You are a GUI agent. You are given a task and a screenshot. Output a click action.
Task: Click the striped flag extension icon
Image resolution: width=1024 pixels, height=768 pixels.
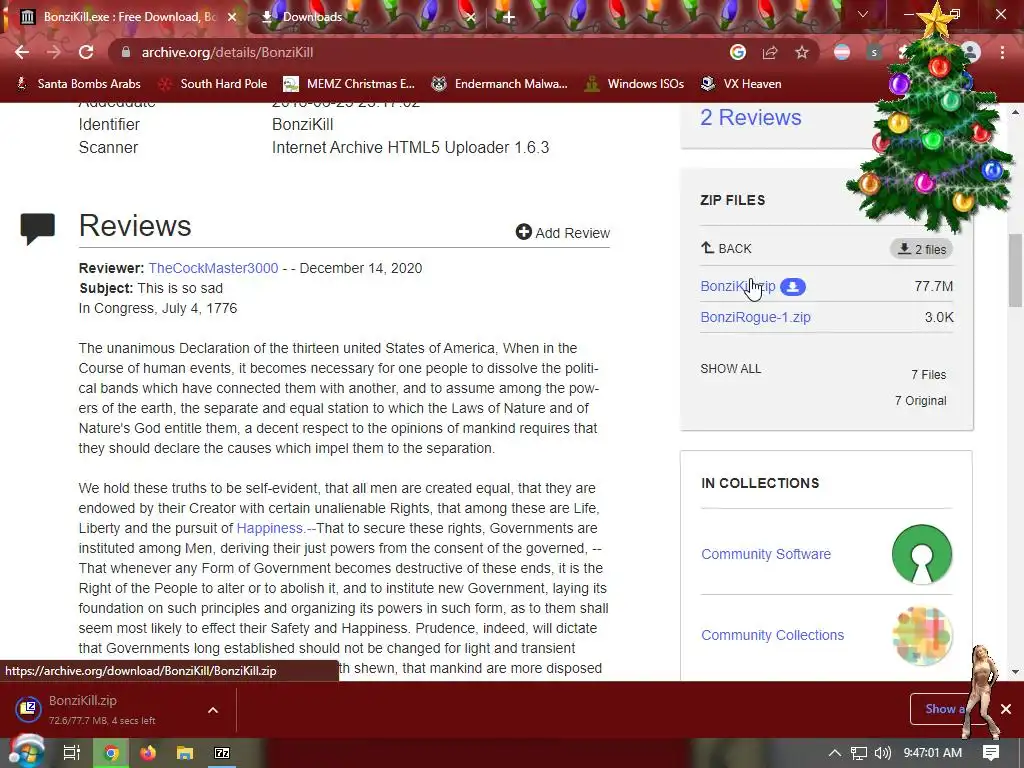point(842,52)
